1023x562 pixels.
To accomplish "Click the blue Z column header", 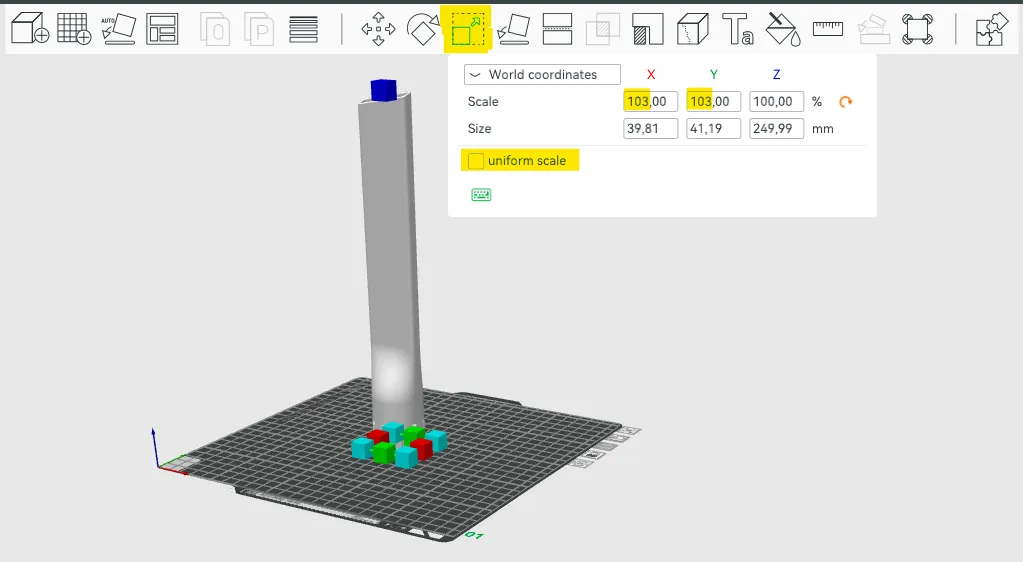I will [776, 74].
